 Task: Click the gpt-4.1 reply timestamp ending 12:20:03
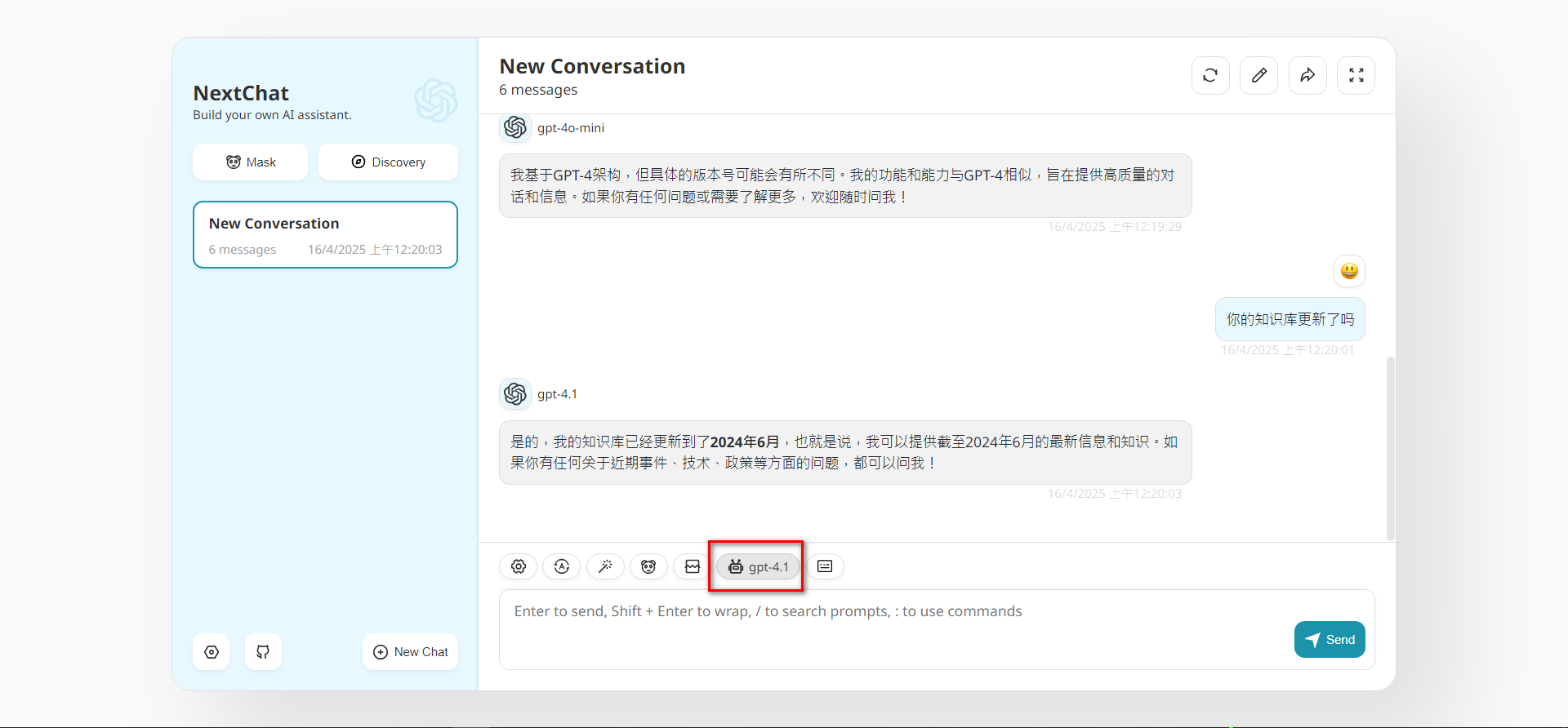pyautogui.click(x=1115, y=494)
